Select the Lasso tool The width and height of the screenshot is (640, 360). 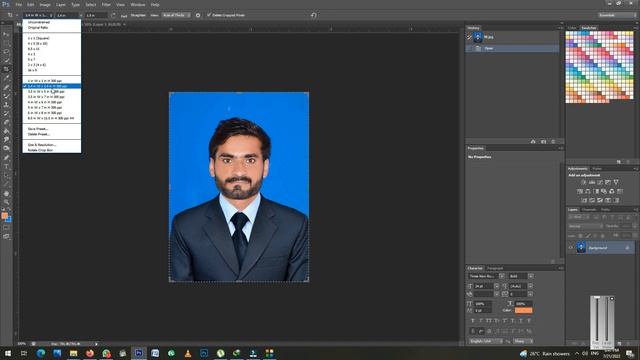6,52
